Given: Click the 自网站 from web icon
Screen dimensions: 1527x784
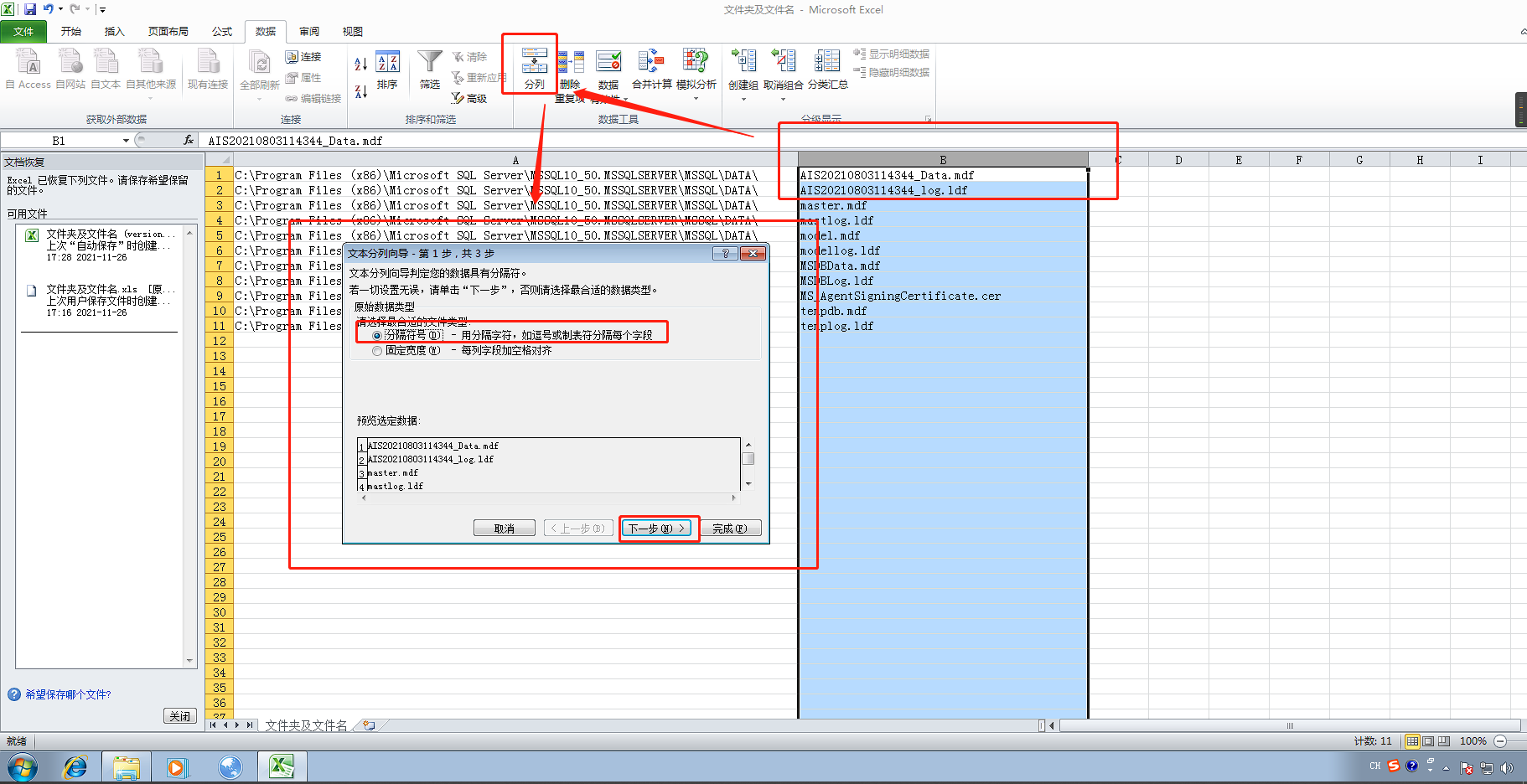Looking at the screenshot, I should (x=70, y=61).
